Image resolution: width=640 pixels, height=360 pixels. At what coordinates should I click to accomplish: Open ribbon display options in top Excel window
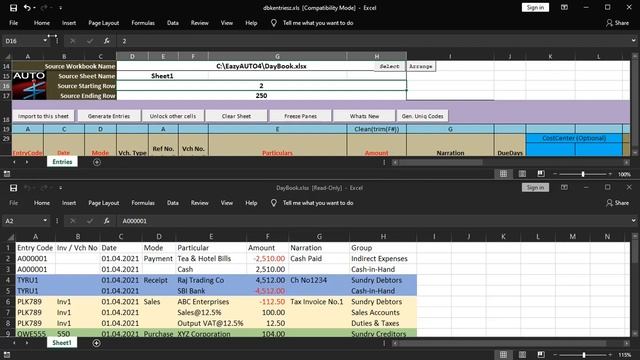tap(564, 7)
